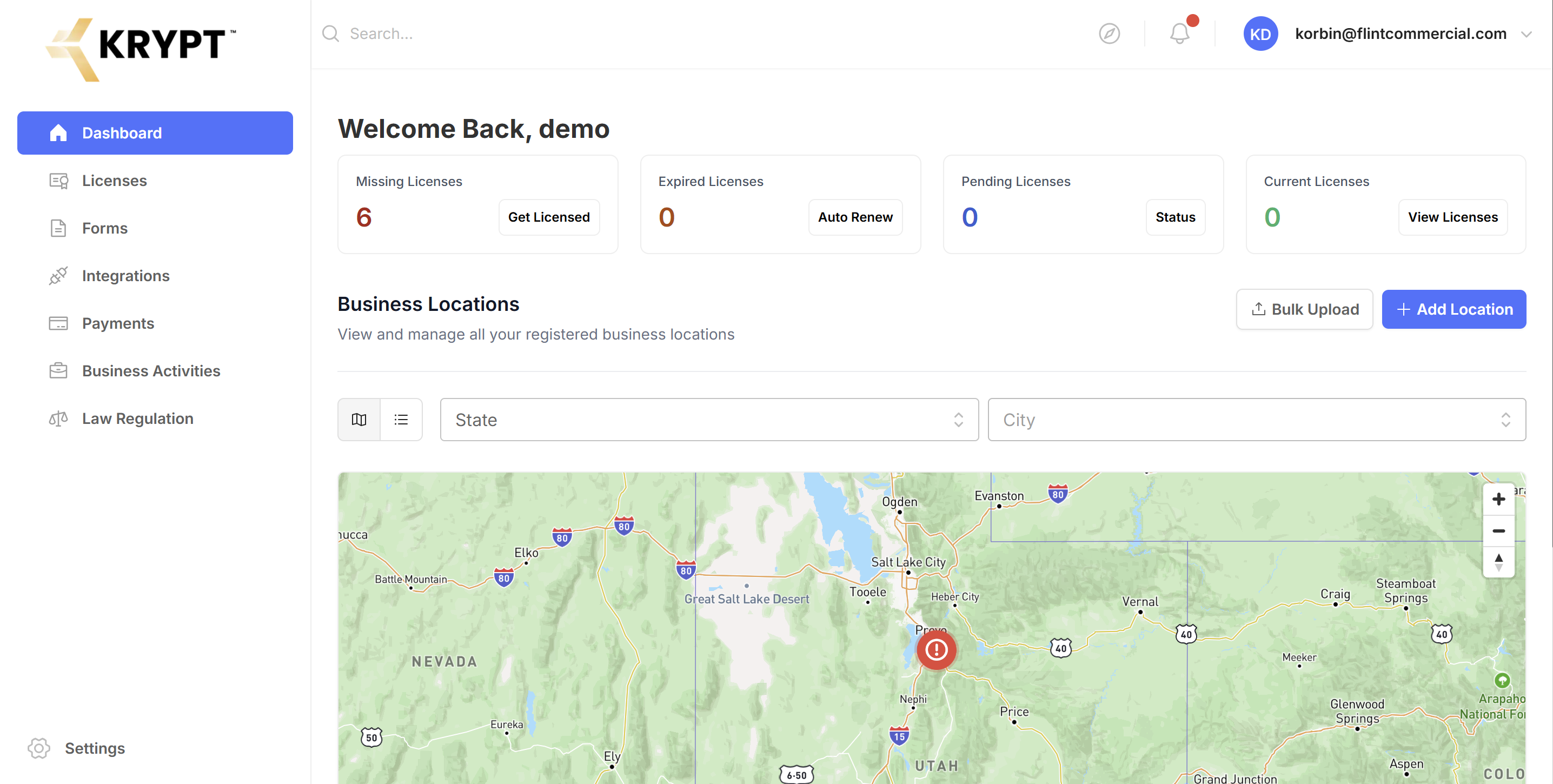Open Payments page

(155, 324)
